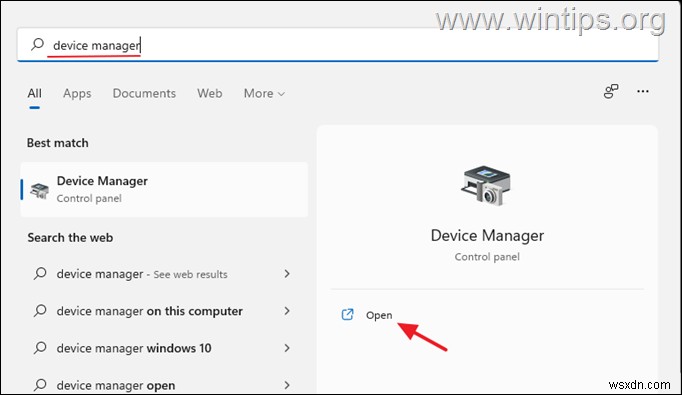Click the 'Best match' heading

click(x=57, y=143)
